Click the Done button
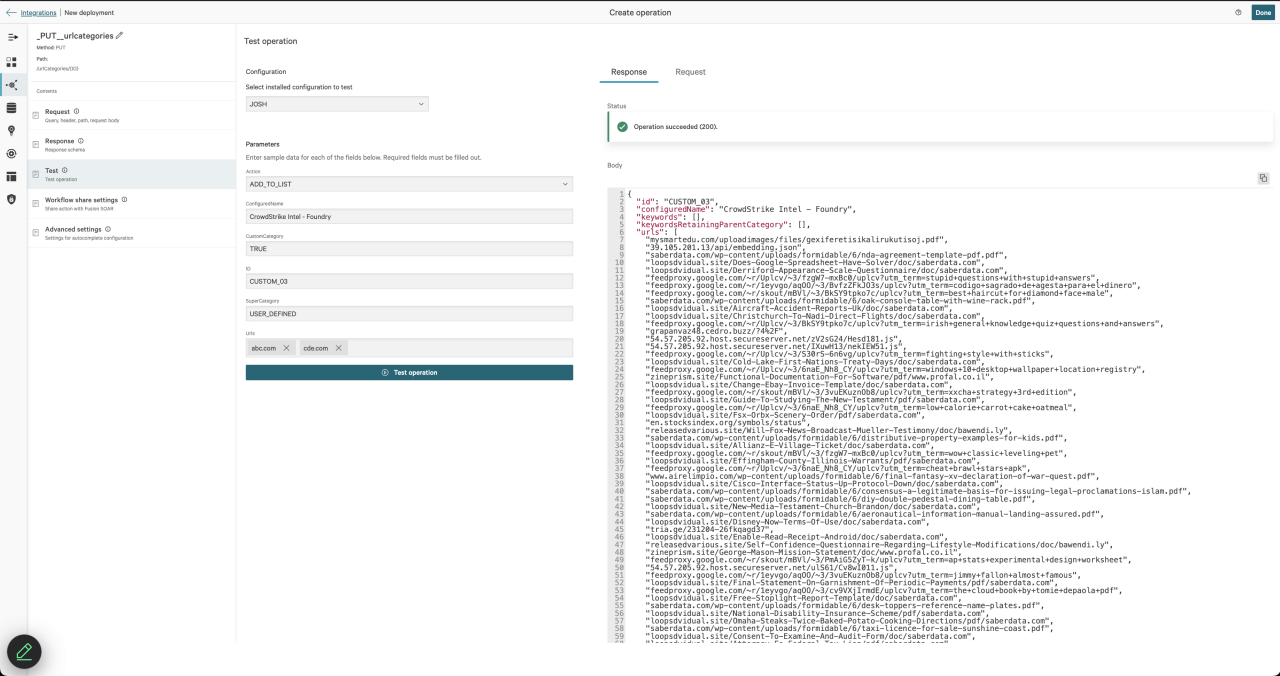Viewport: 1280px width, 676px height. (1263, 13)
